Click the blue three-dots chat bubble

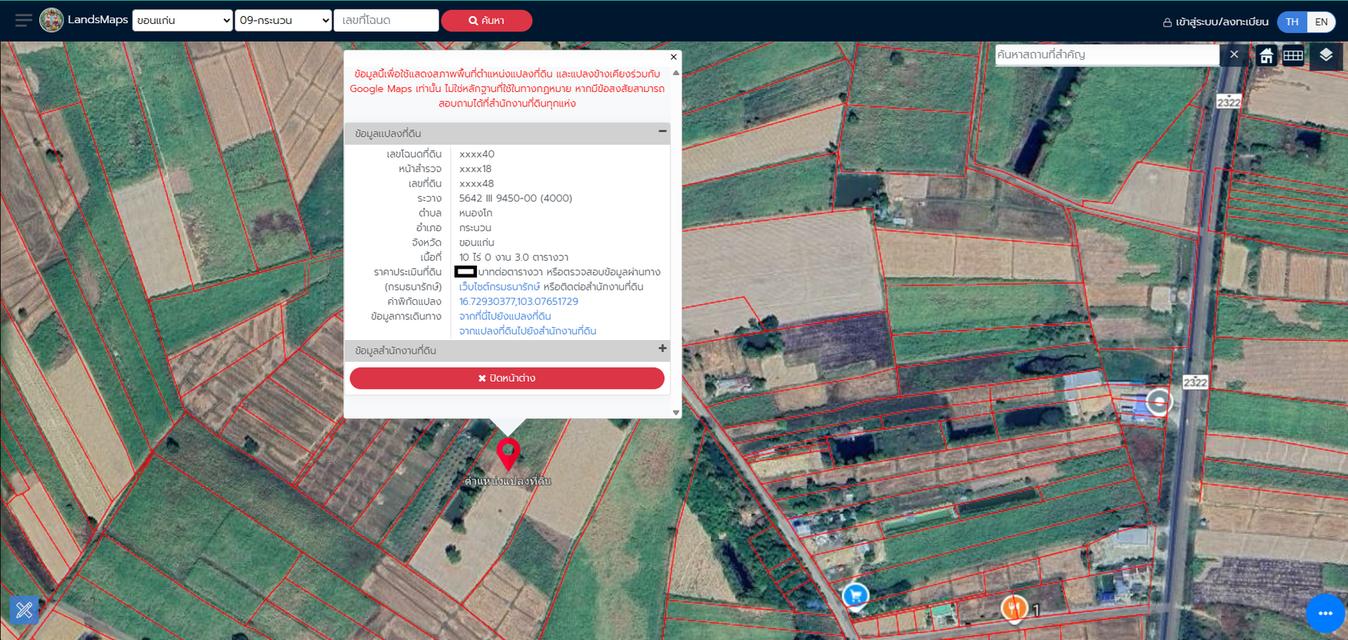1325,613
